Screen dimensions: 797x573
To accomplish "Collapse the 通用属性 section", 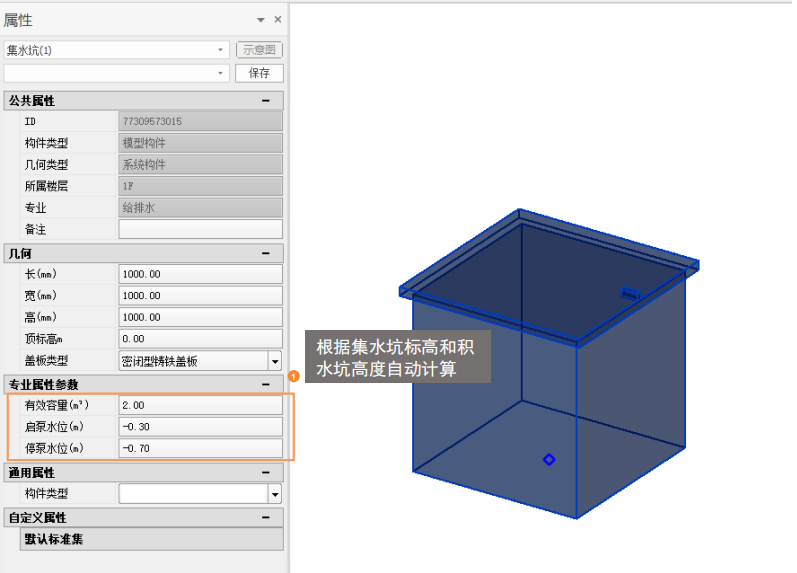I will click(265, 472).
